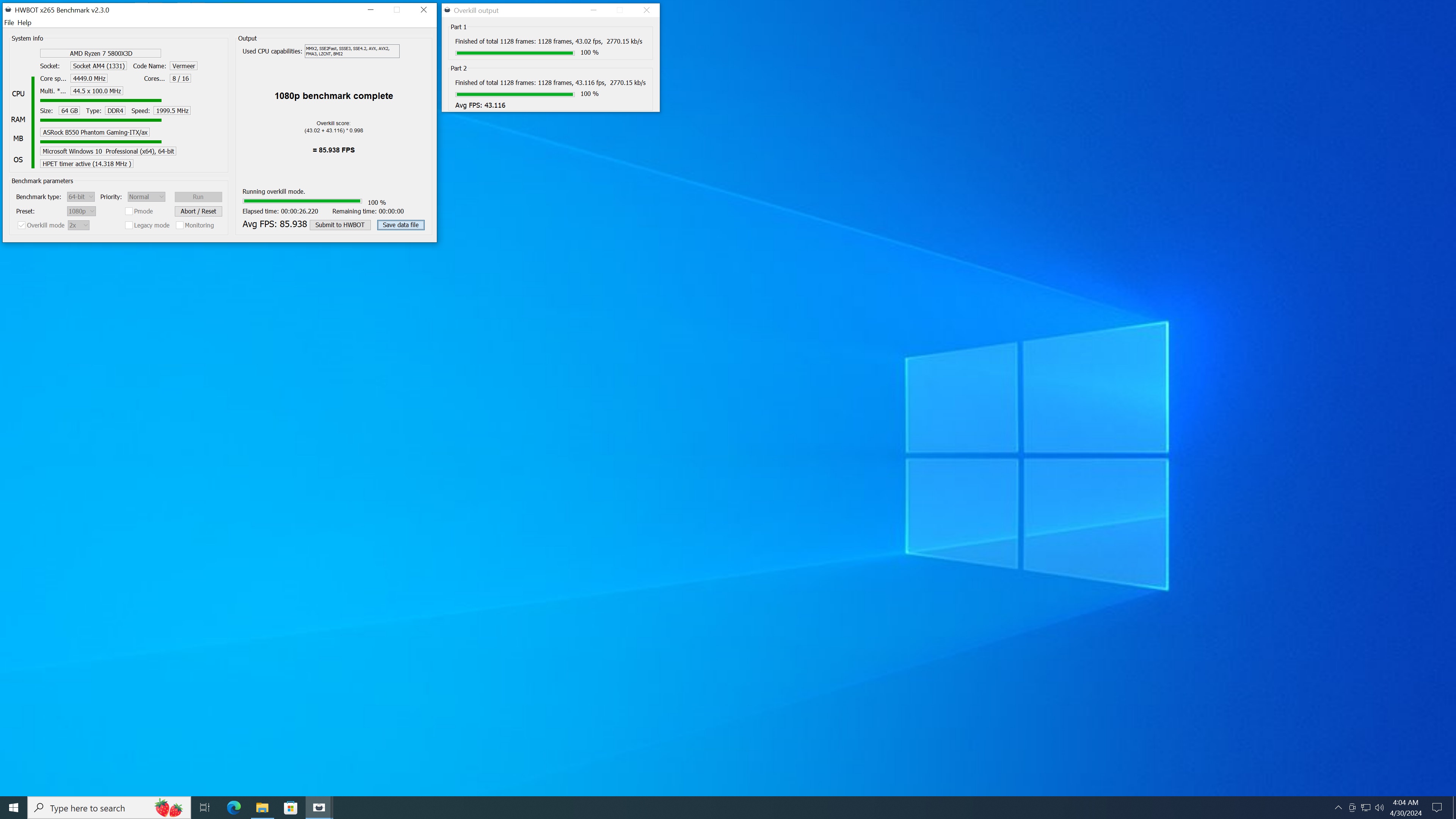
Task: Open the Overkill mode 2x dropdown
Action: 78,225
